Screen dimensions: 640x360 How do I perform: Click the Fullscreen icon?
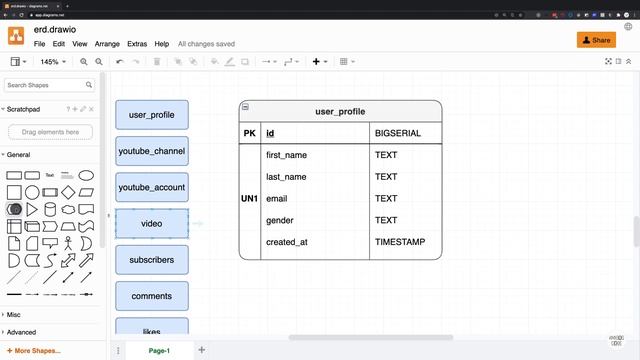(608, 61)
